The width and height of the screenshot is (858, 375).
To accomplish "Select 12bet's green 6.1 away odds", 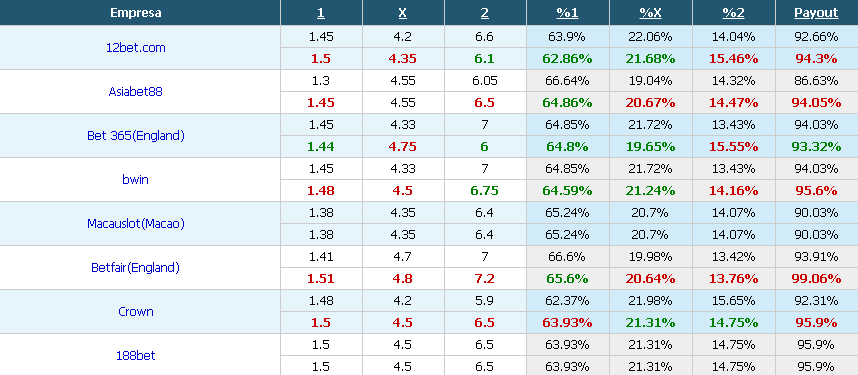I will pos(485,59).
